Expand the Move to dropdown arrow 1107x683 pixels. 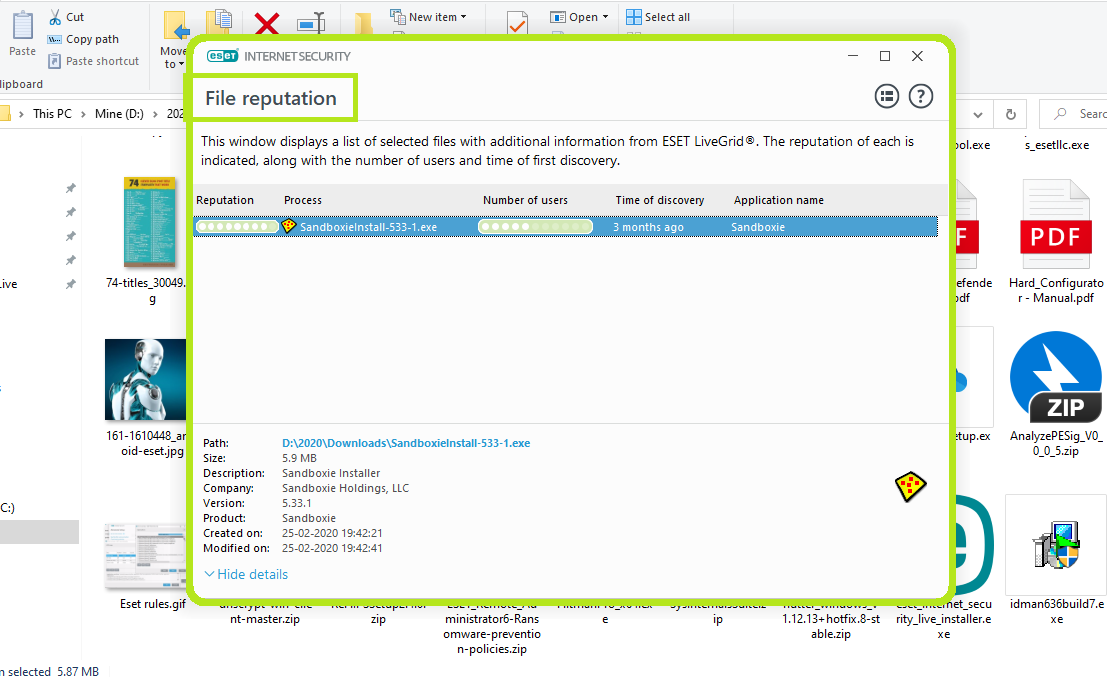[181, 64]
